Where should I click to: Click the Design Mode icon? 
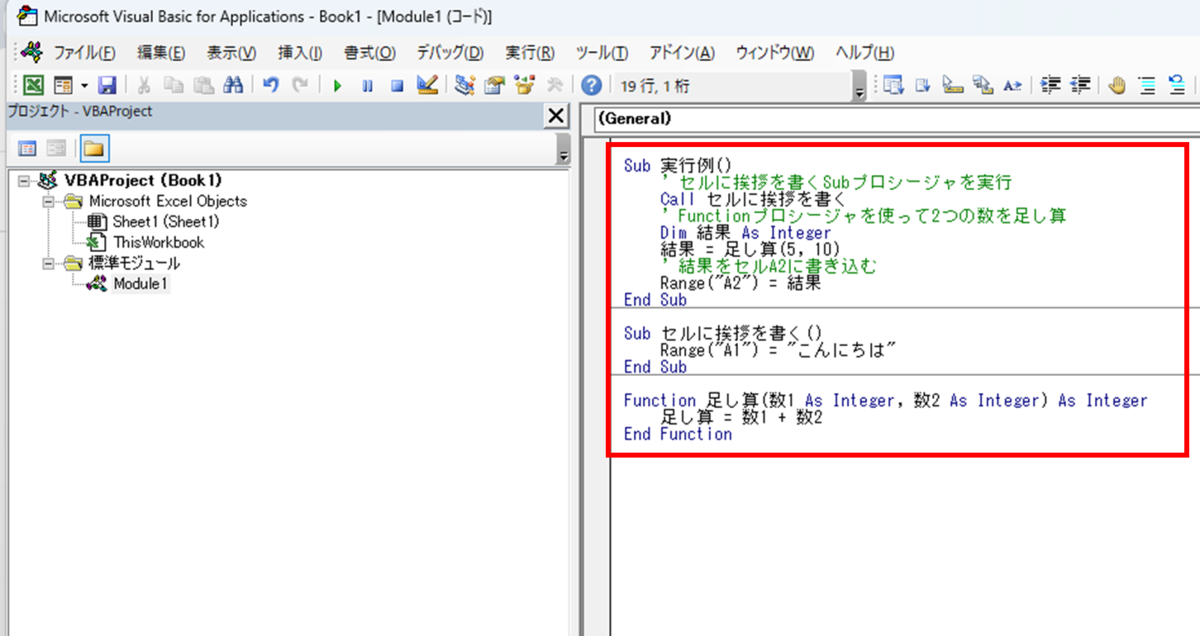coord(427,85)
